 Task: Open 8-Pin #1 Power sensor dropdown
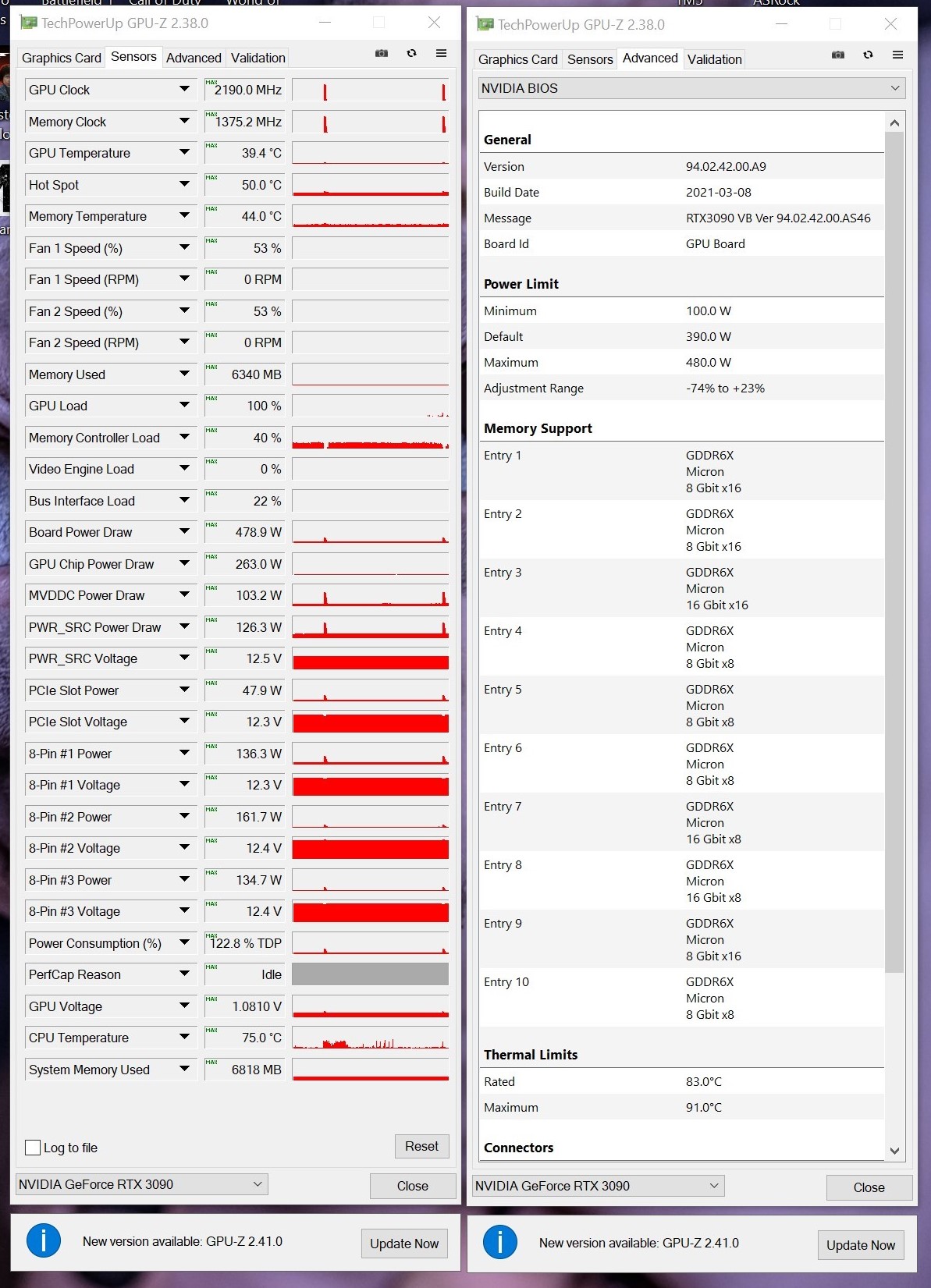click(x=184, y=753)
